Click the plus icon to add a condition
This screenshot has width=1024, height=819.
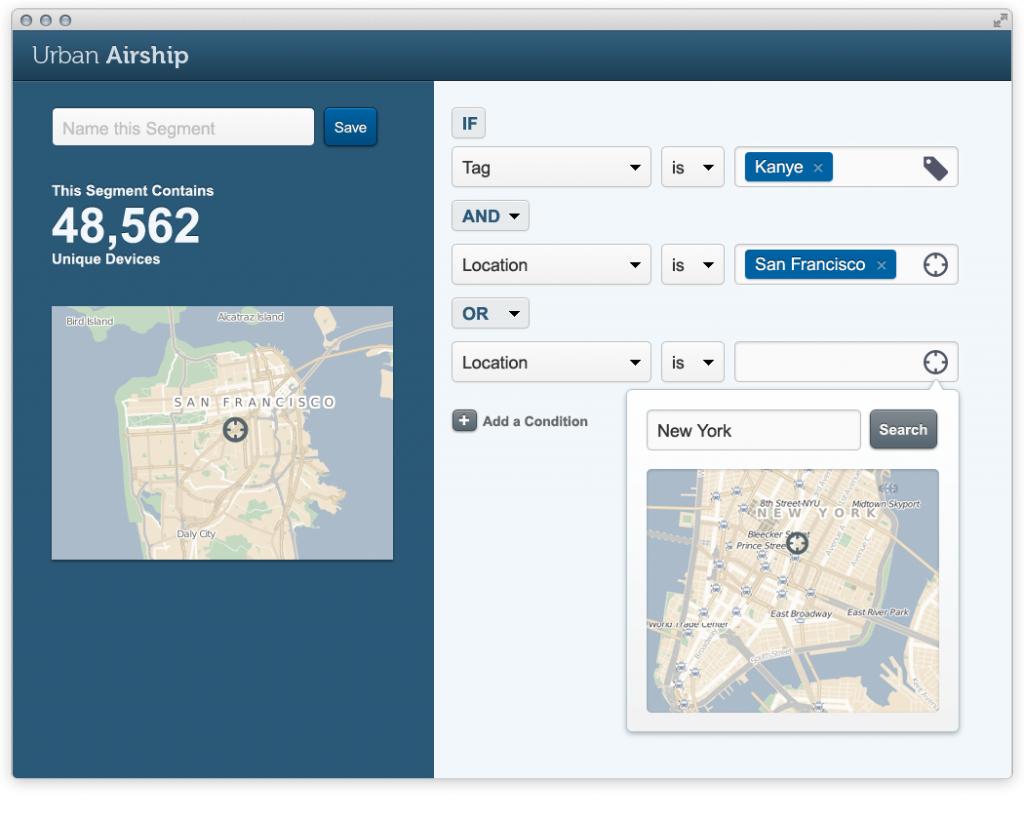pos(464,421)
